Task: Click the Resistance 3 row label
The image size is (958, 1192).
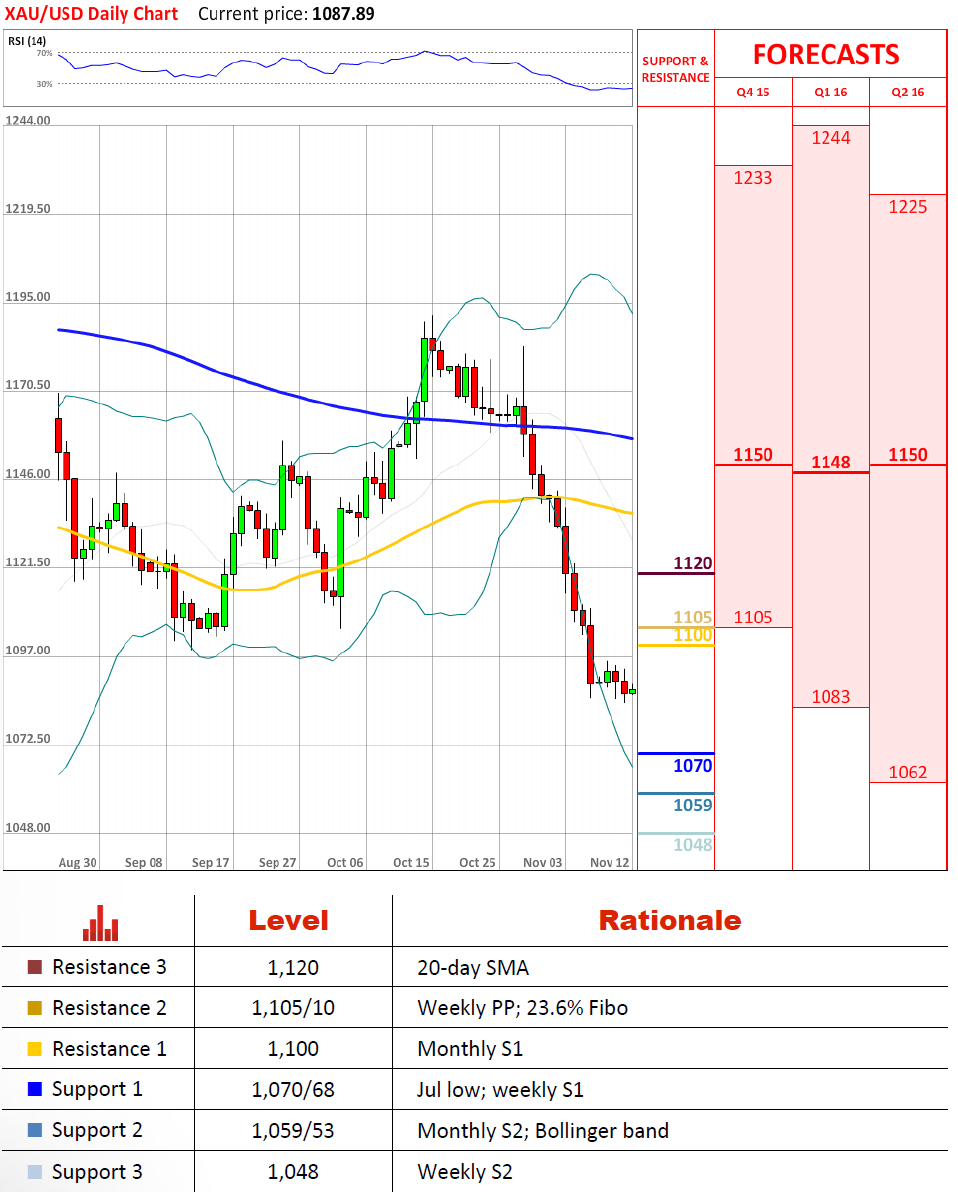Action: pyautogui.click(x=109, y=967)
